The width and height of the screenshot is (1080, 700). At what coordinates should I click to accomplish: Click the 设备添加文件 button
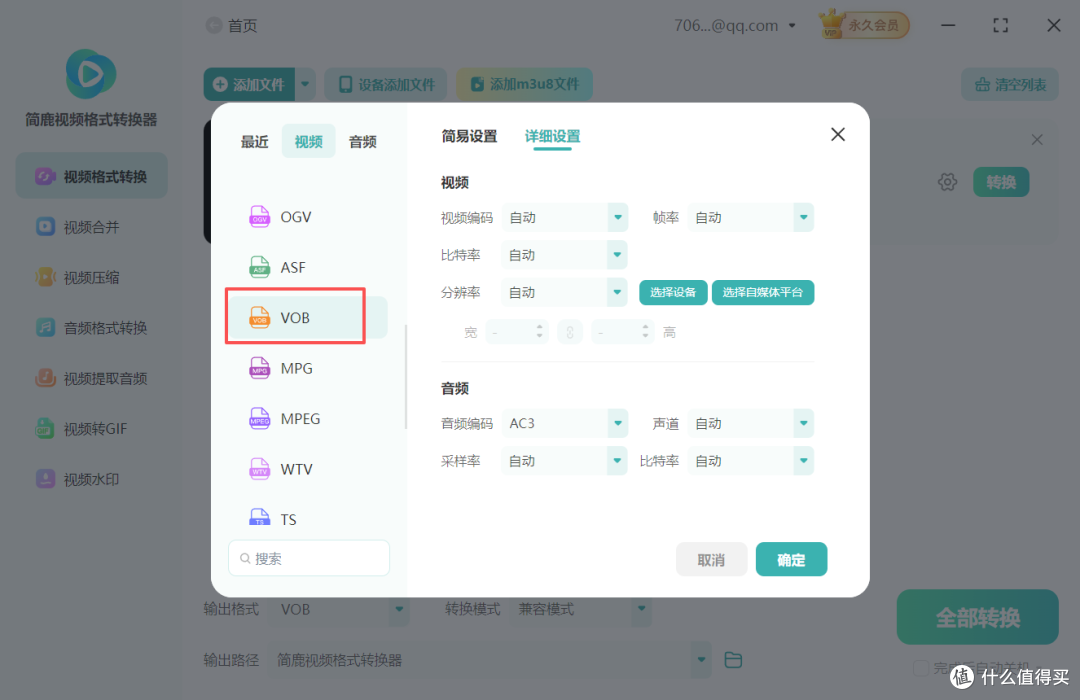(x=386, y=85)
